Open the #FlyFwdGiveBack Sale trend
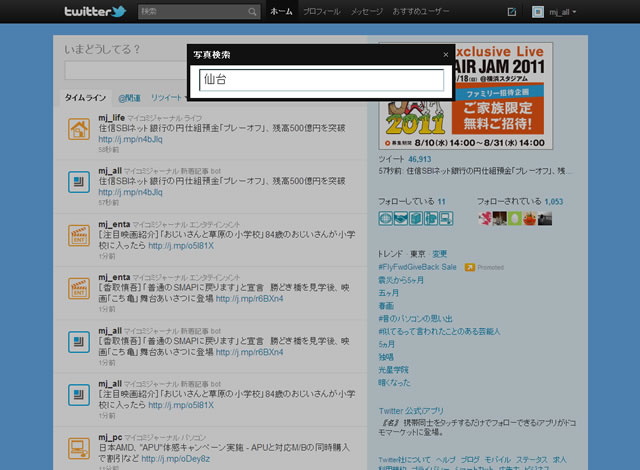Viewport: 640px width, 470px height. tap(417, 267)
